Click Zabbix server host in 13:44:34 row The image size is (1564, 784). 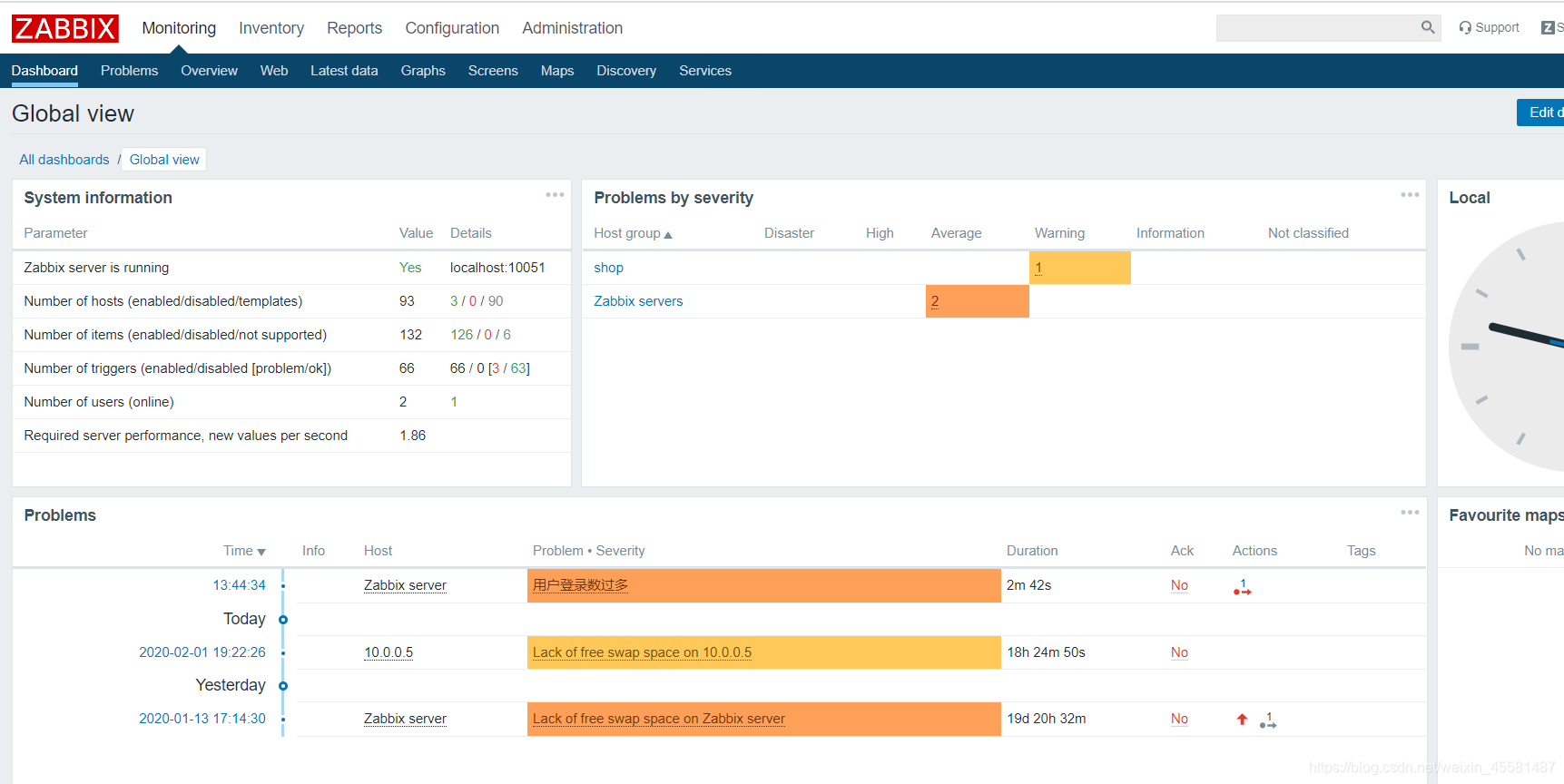pyautogui.click(x=405, y=585)
